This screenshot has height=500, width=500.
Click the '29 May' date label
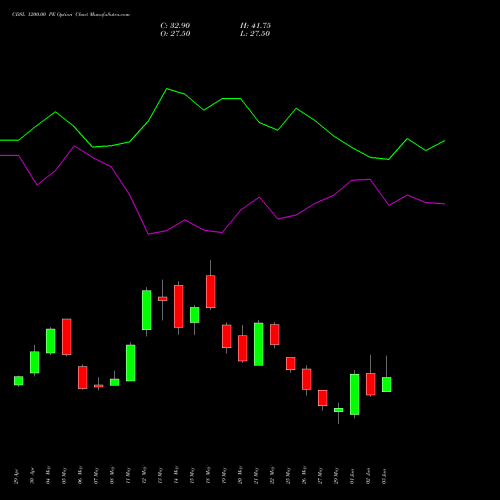pyautogui.click(x=337, y=475)
